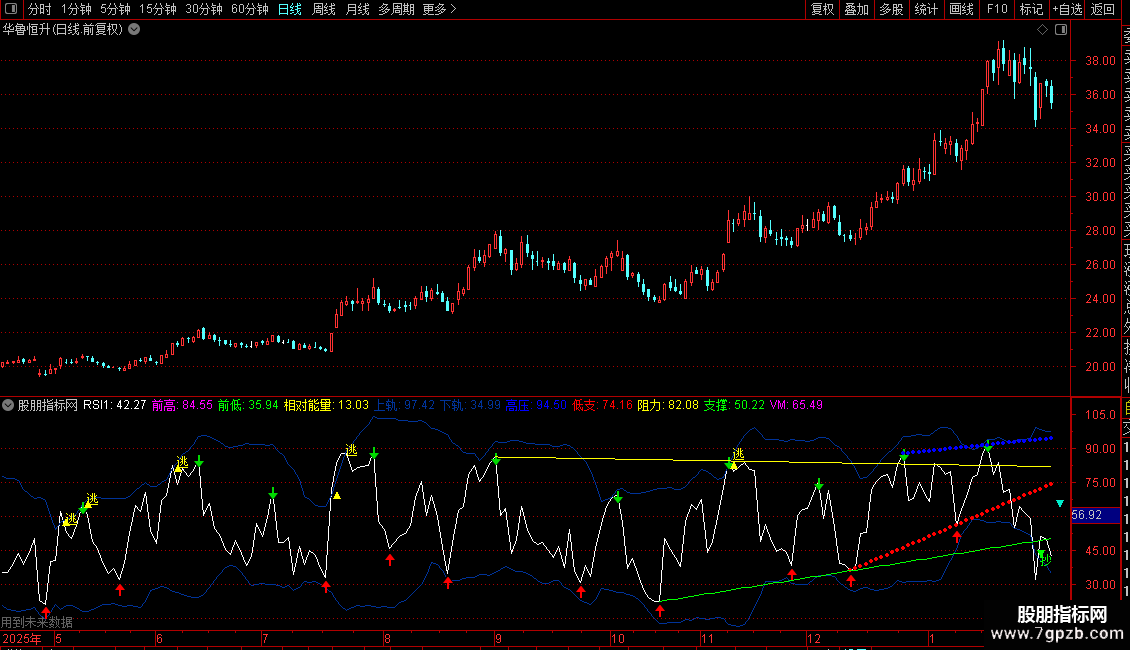Click the diamond marker icon above the chart
The image size is (1130, 650).
pyautogui.click(x=1042, y=30)
